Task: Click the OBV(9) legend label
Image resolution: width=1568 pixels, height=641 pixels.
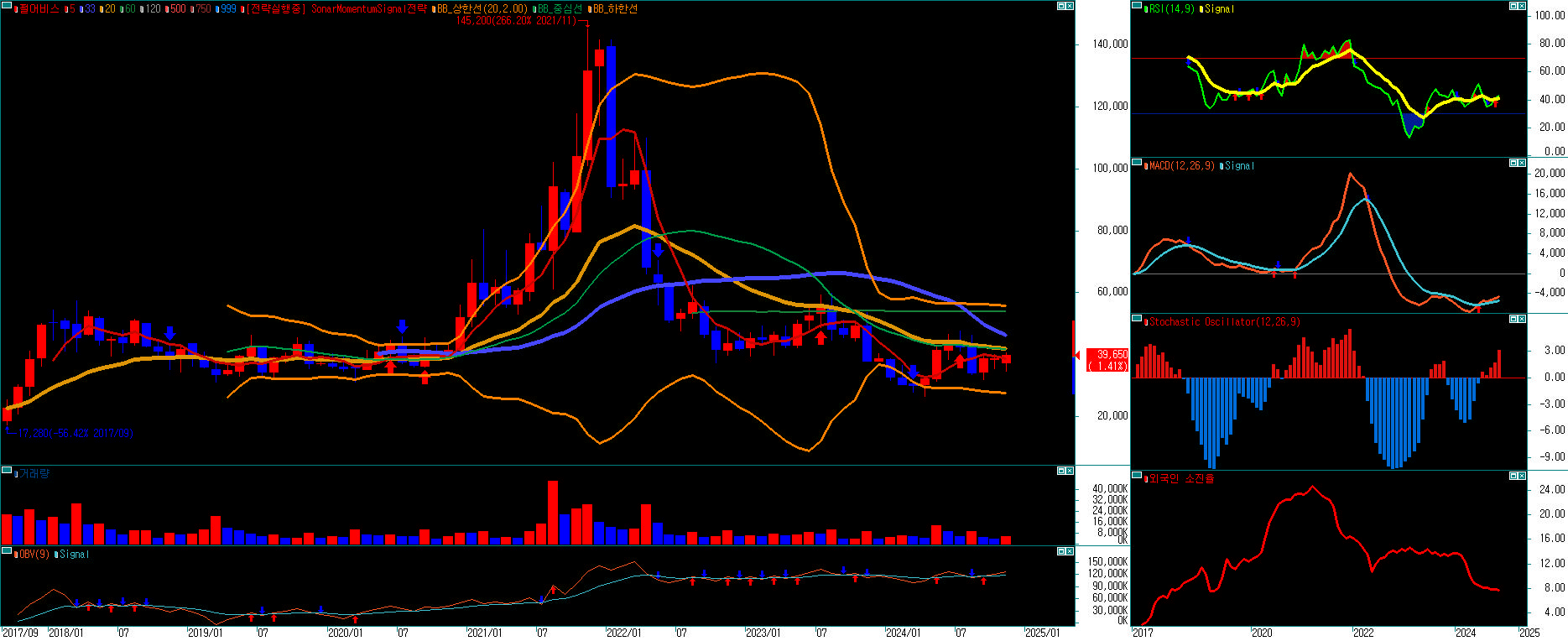Action: [x=34, y=554]
